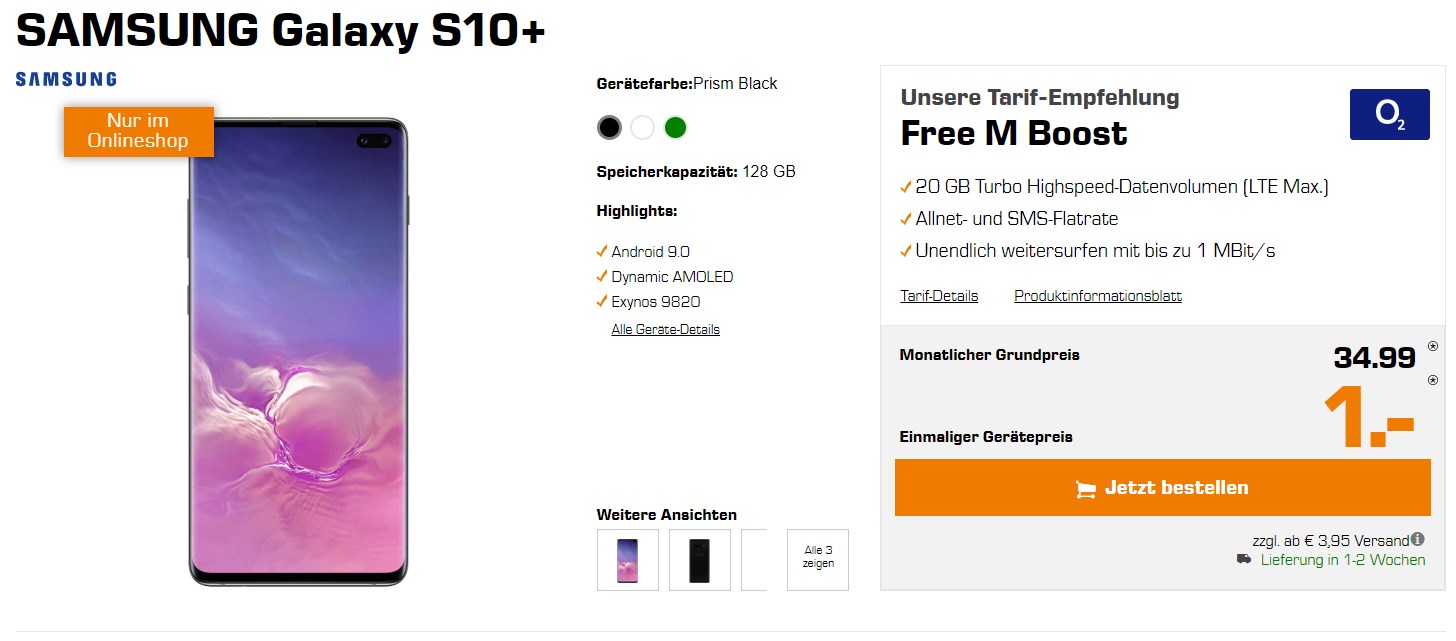This screenshot has width=1456, height=641.
Task: Select Prism Black device color
Action: tap(609, 128)
